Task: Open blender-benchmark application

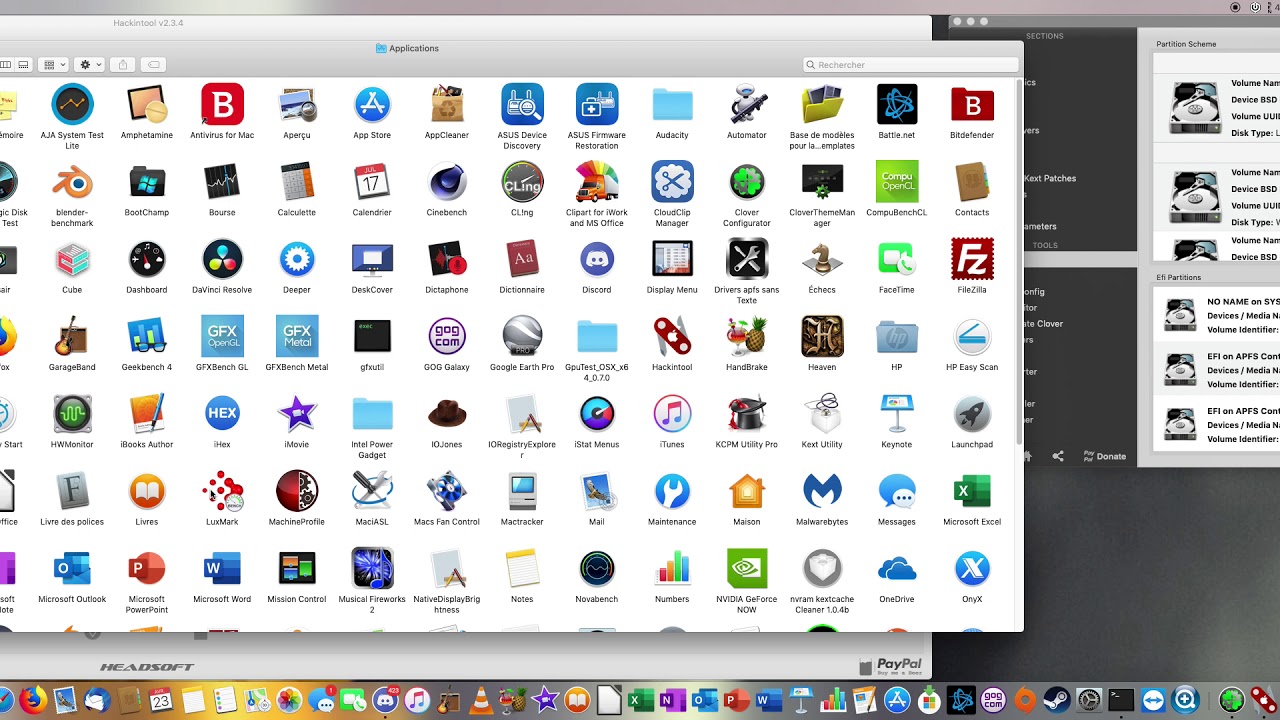Action: click(72, 182)
